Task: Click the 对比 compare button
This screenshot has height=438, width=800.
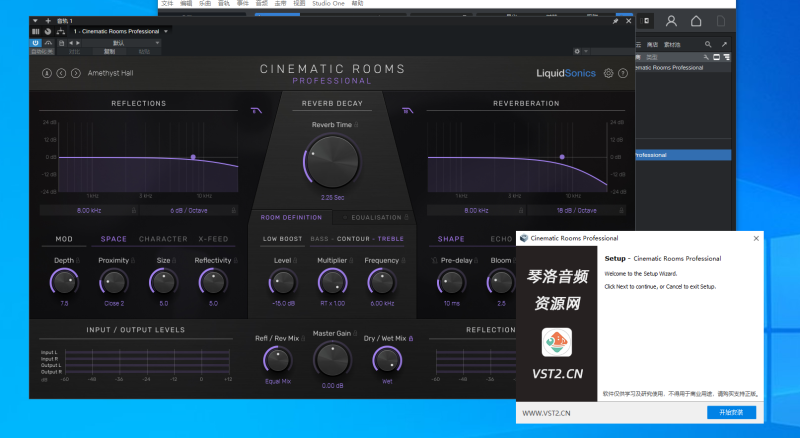Action: pos(74,52)
